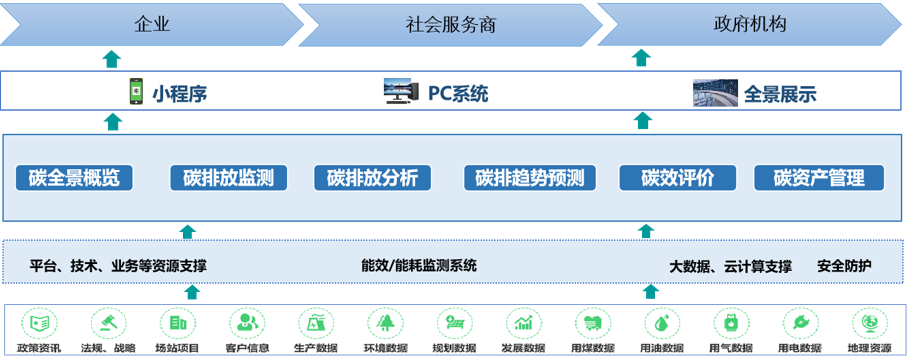This screenshot has height=361, width=911.
Task: Open the 碳全景概览 module button
Action: point(74,178)
